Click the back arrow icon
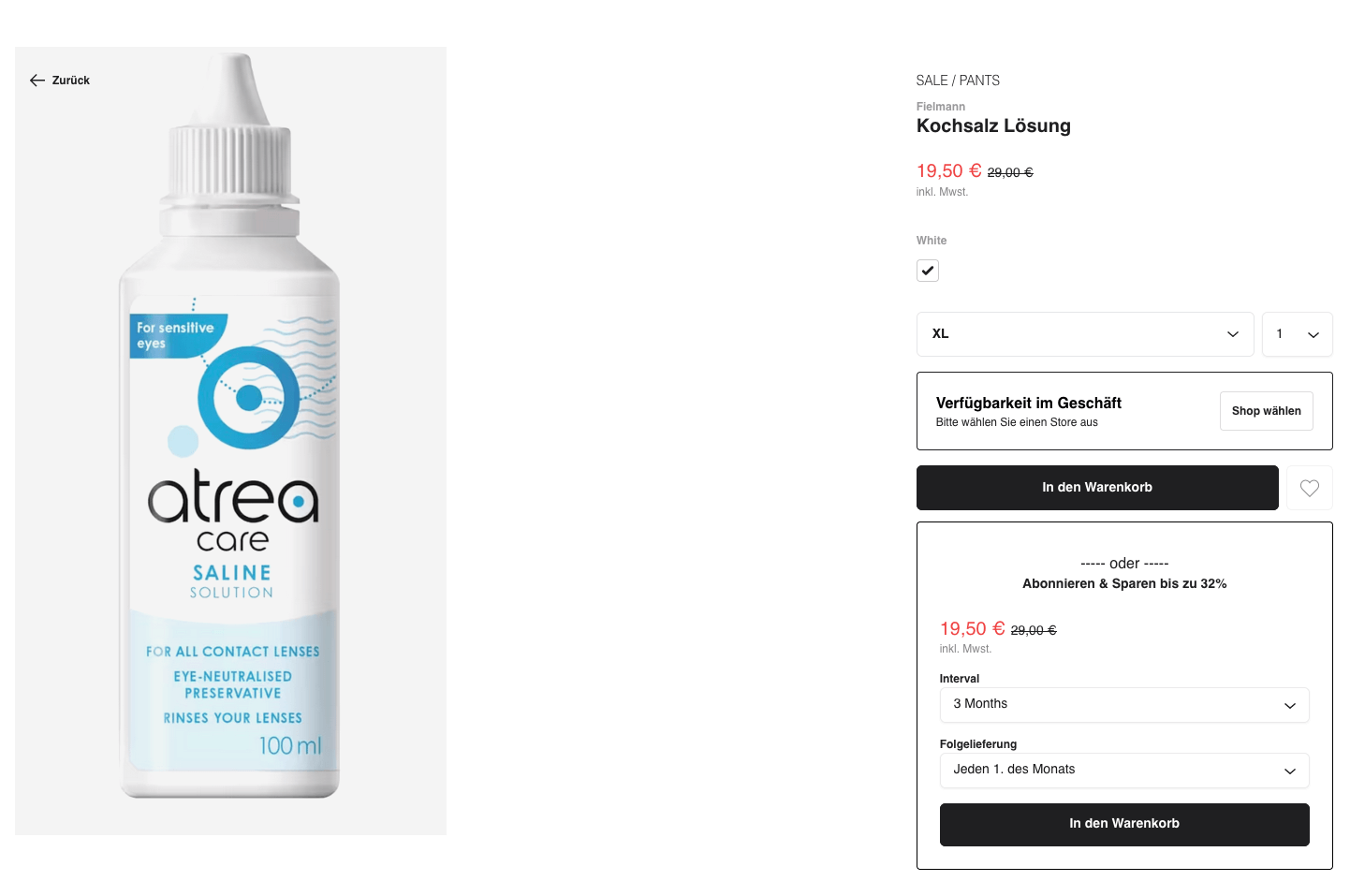This screenshot has width=1350, height=896. (37, 81)
